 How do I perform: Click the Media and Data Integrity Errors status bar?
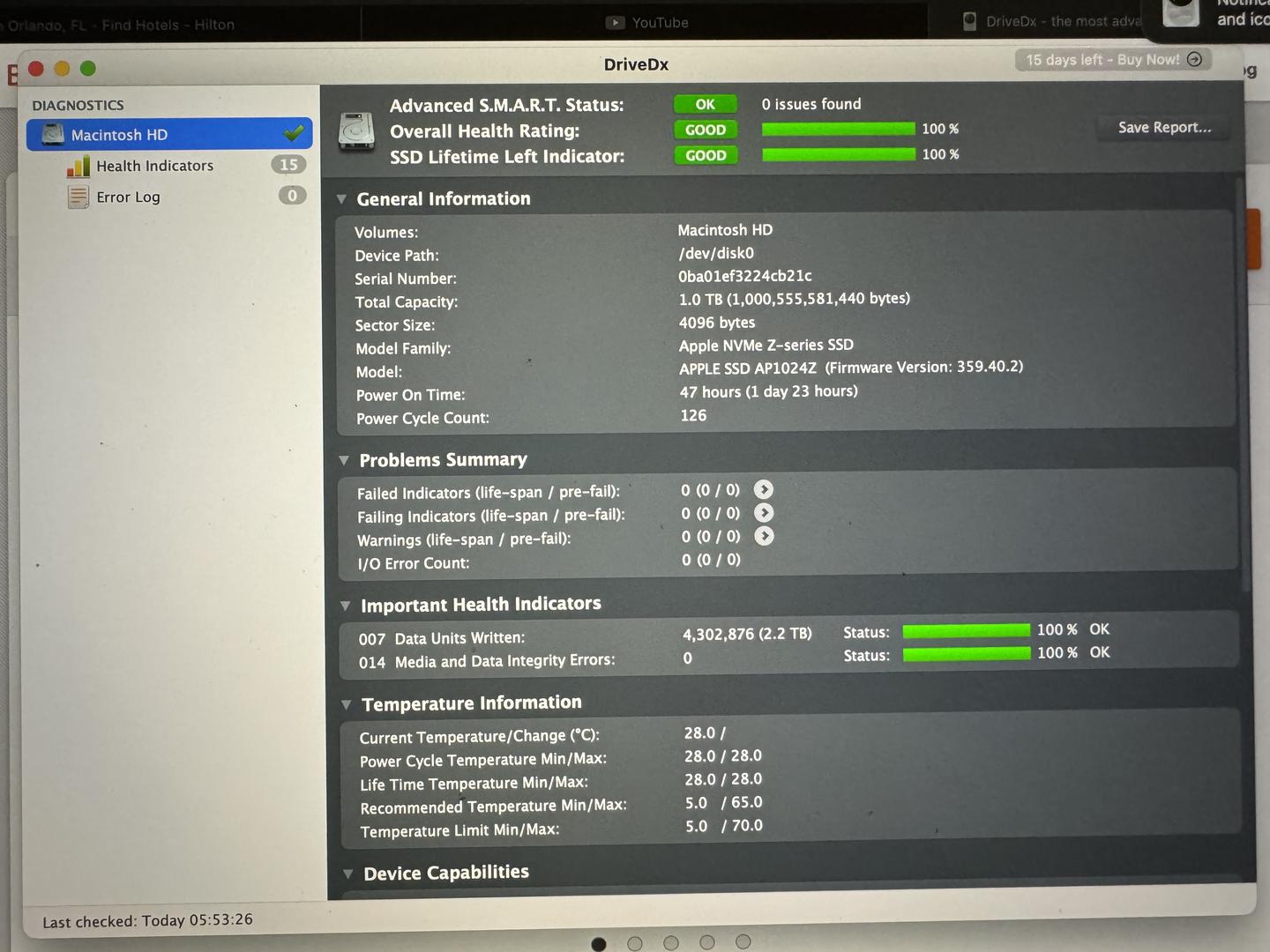click(x=966, y=653)
